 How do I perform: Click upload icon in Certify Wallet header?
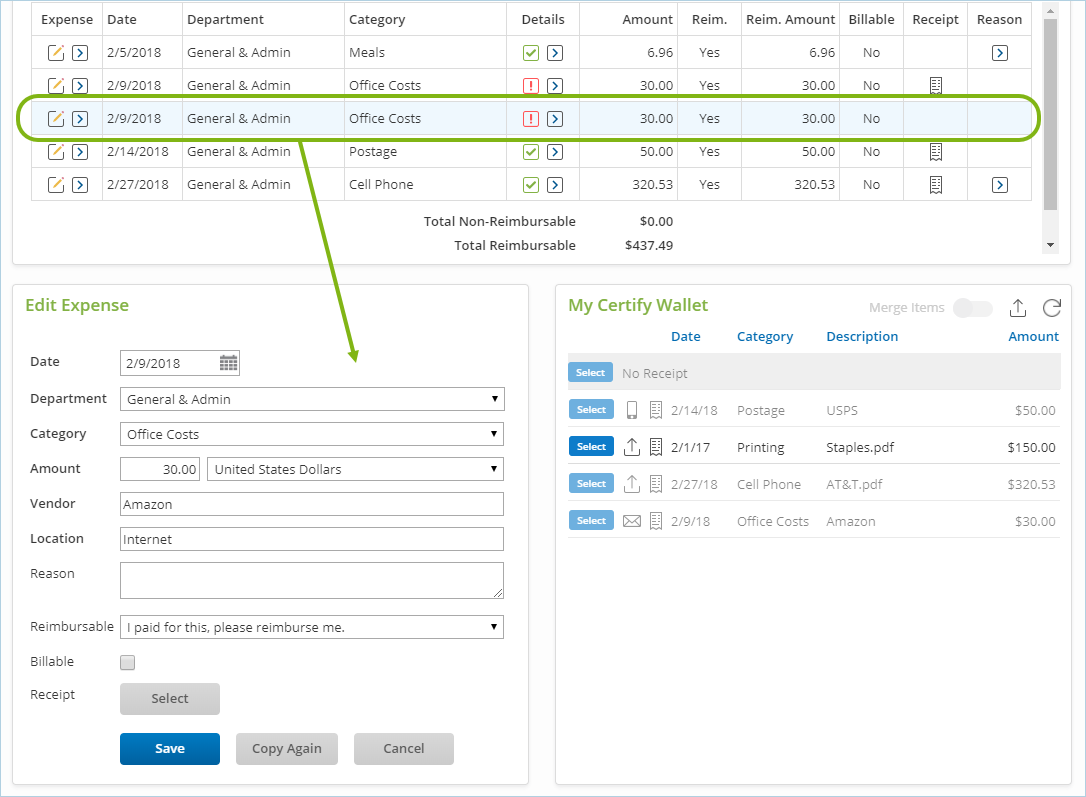point(1017,307)
